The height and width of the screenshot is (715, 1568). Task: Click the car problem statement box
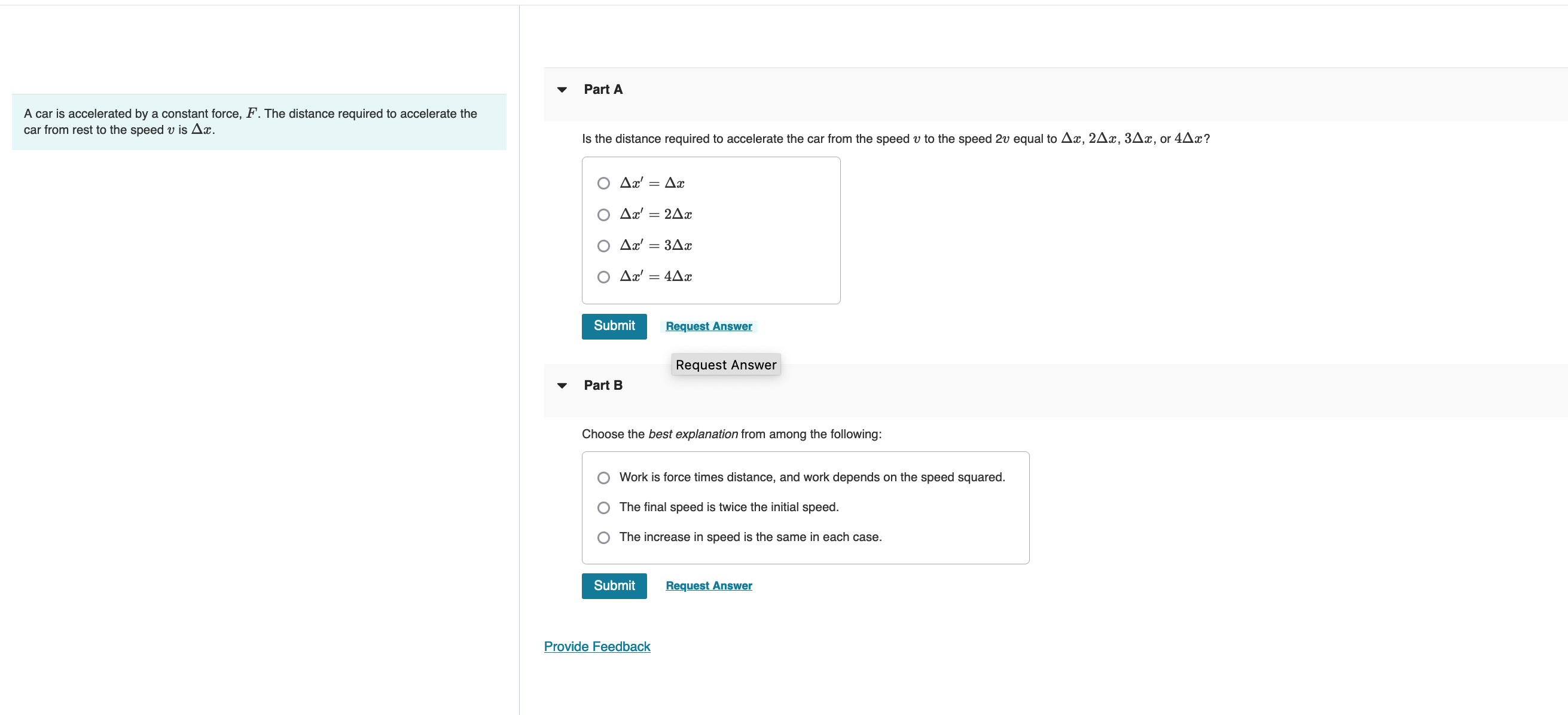click(259, 122)
